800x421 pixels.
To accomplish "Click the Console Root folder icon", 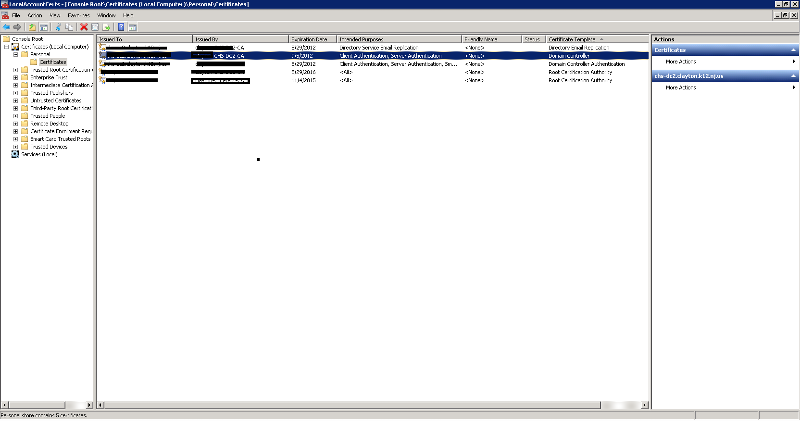I will point(6,39).
